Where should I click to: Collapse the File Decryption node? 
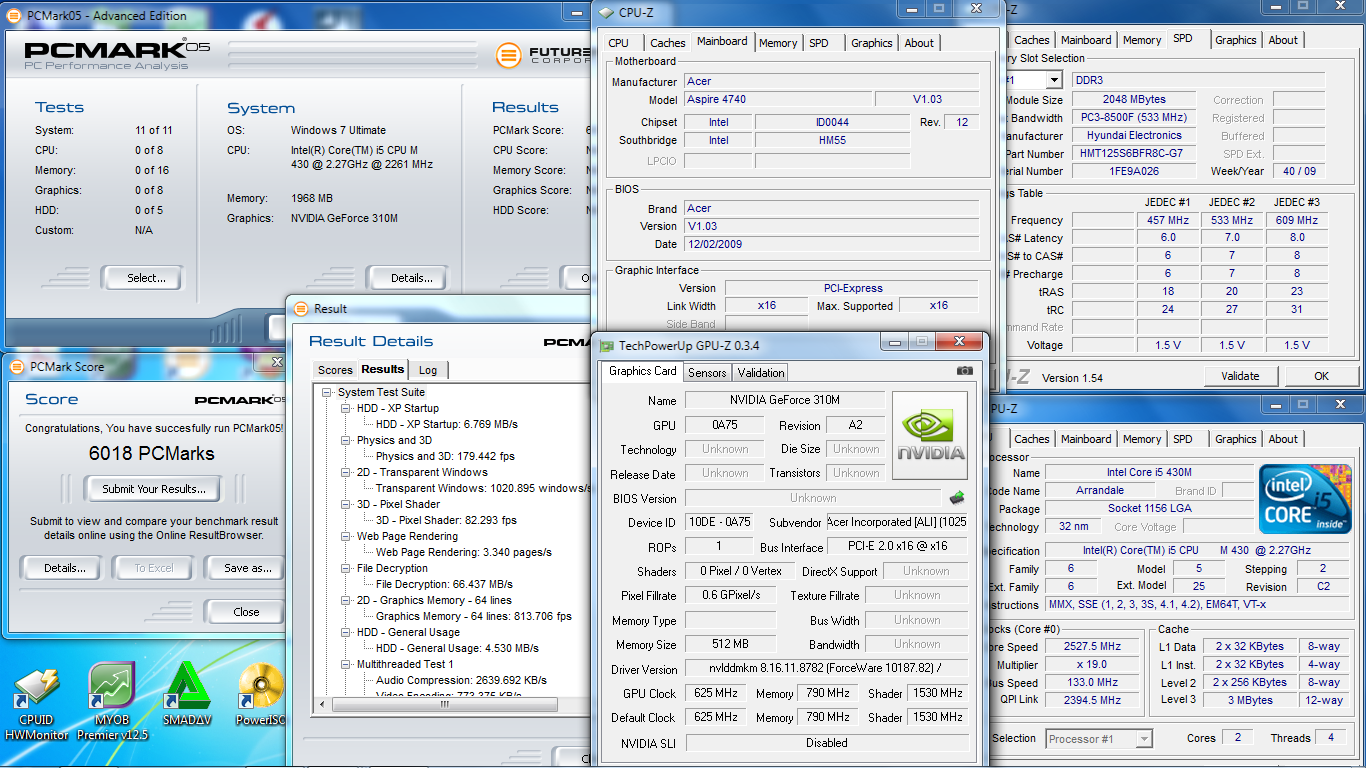(x=346, y=569)
